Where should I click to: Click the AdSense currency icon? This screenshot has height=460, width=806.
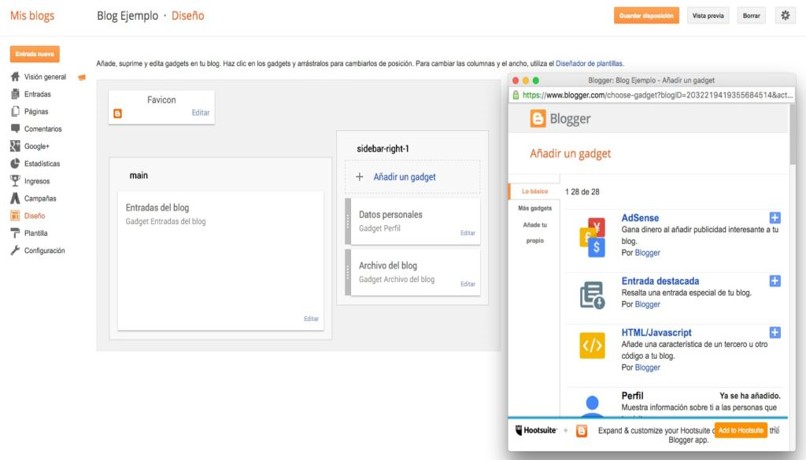pyautogui.click(x=592, y=237)
